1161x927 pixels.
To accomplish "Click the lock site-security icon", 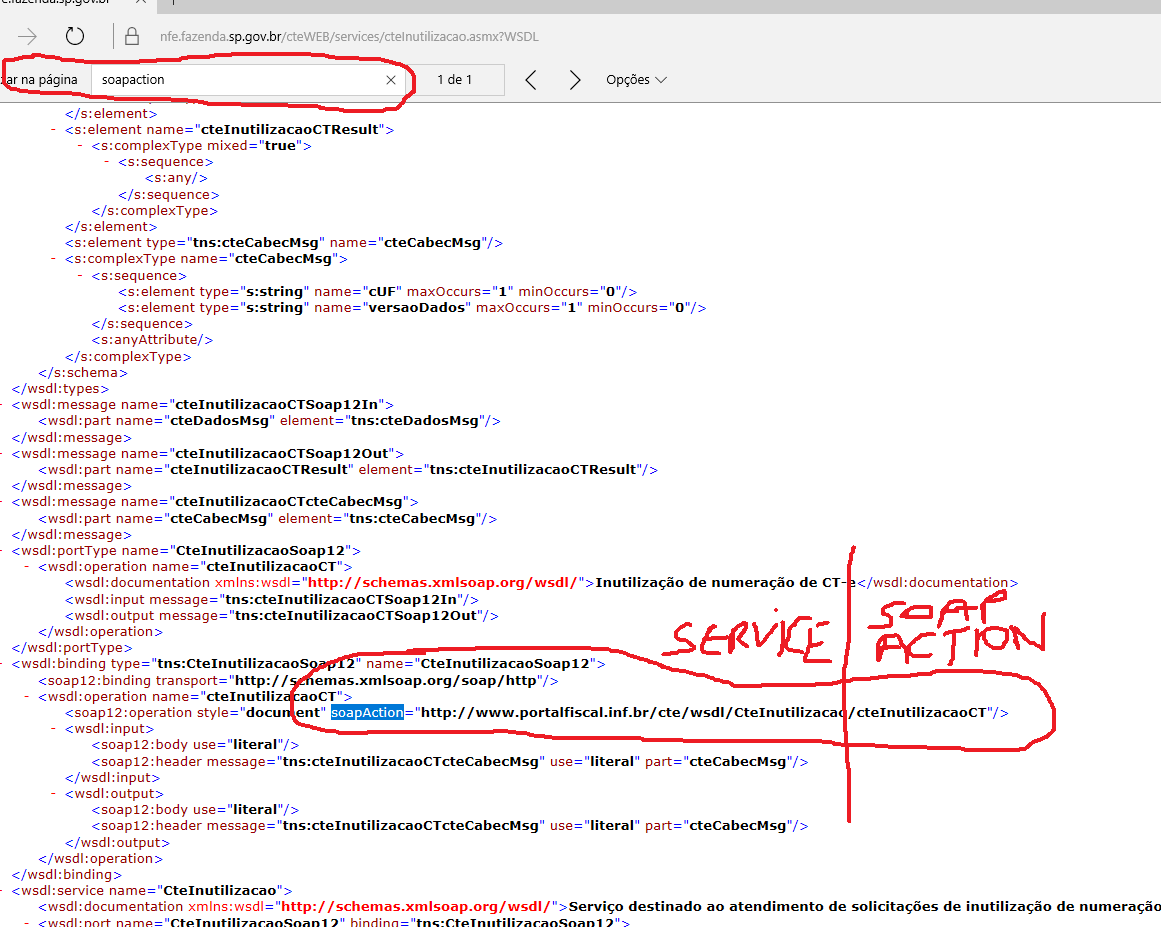I will 131,37.
